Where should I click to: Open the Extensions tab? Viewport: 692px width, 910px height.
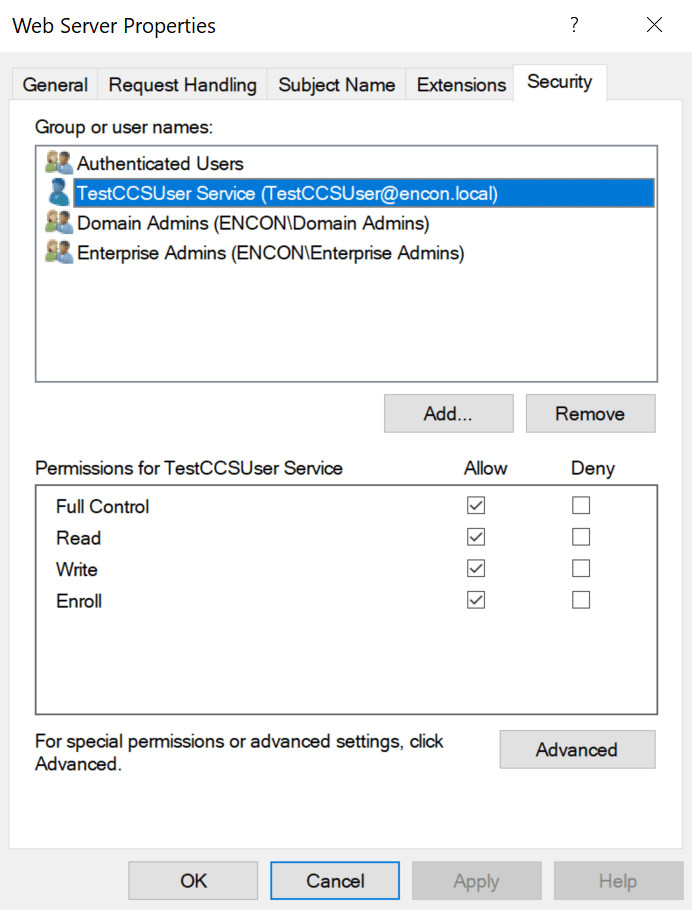pos(461,85)
